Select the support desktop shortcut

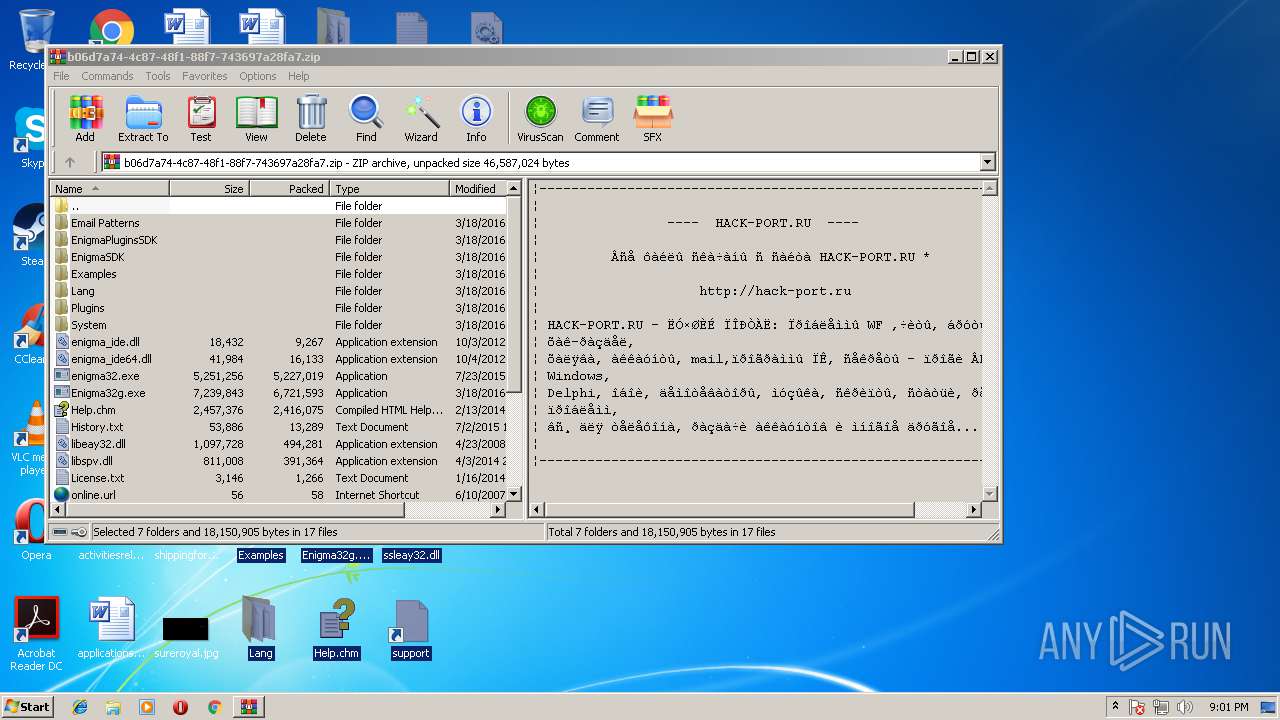[x=410, y=629]
